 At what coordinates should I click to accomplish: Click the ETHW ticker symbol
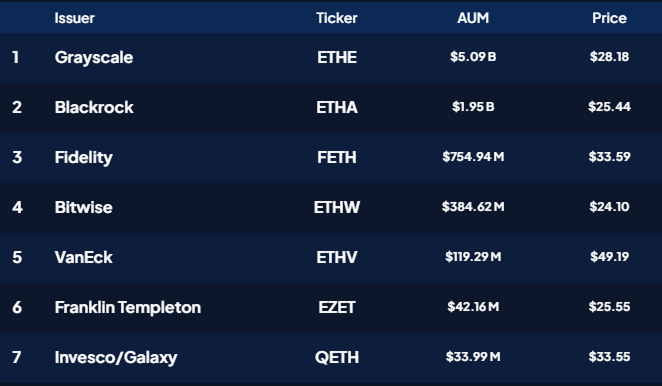pyautogui.click(x=337, y=207)
